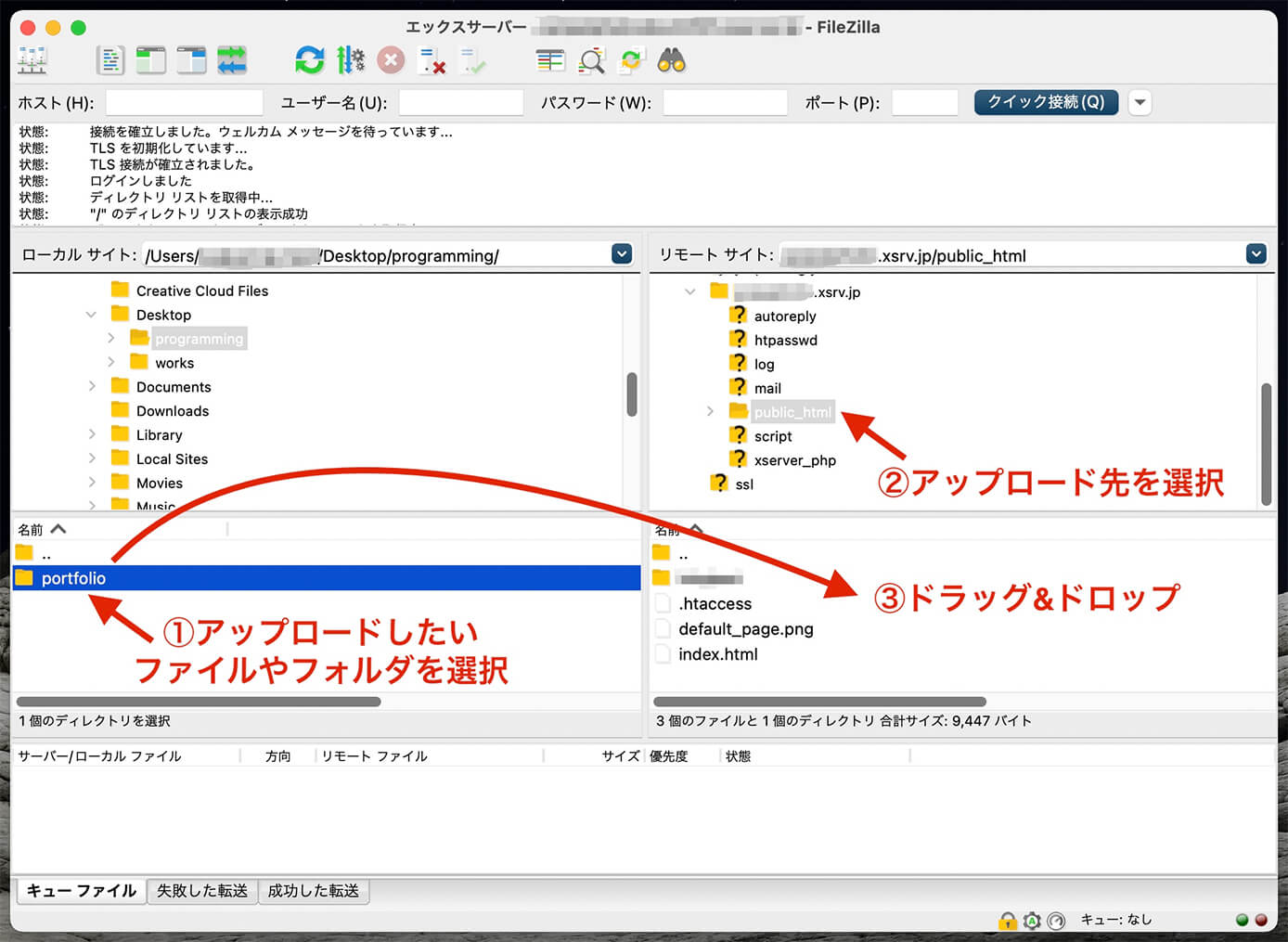Click the padlock encryption icon in the status bar
1288x942 pixels.
click(x=1008, y=920)
